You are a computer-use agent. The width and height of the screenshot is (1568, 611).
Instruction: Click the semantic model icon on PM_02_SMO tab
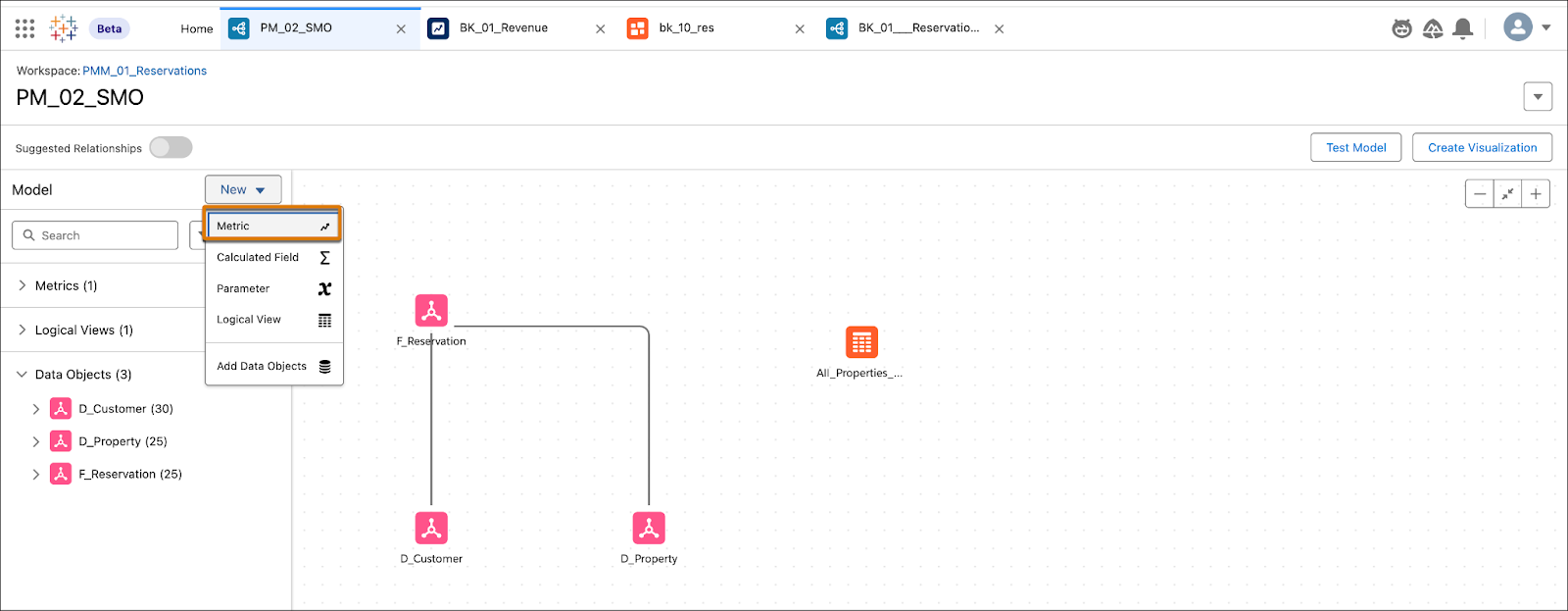(239, 28)
